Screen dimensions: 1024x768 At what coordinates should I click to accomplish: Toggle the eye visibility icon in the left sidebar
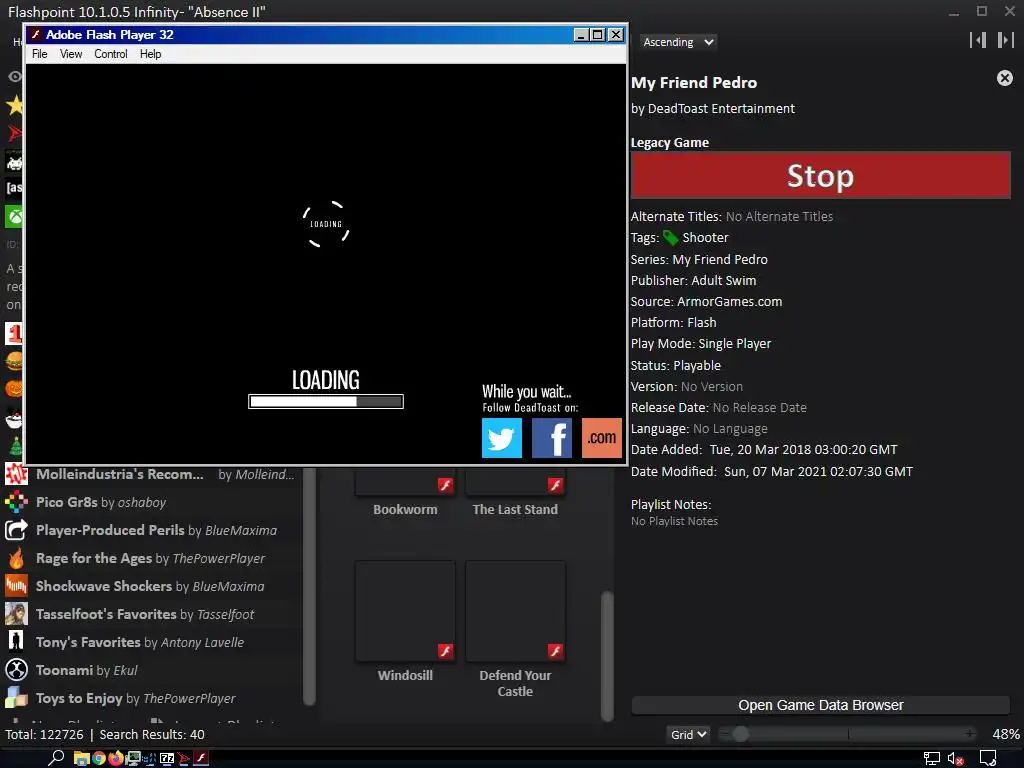click(14, 77)
